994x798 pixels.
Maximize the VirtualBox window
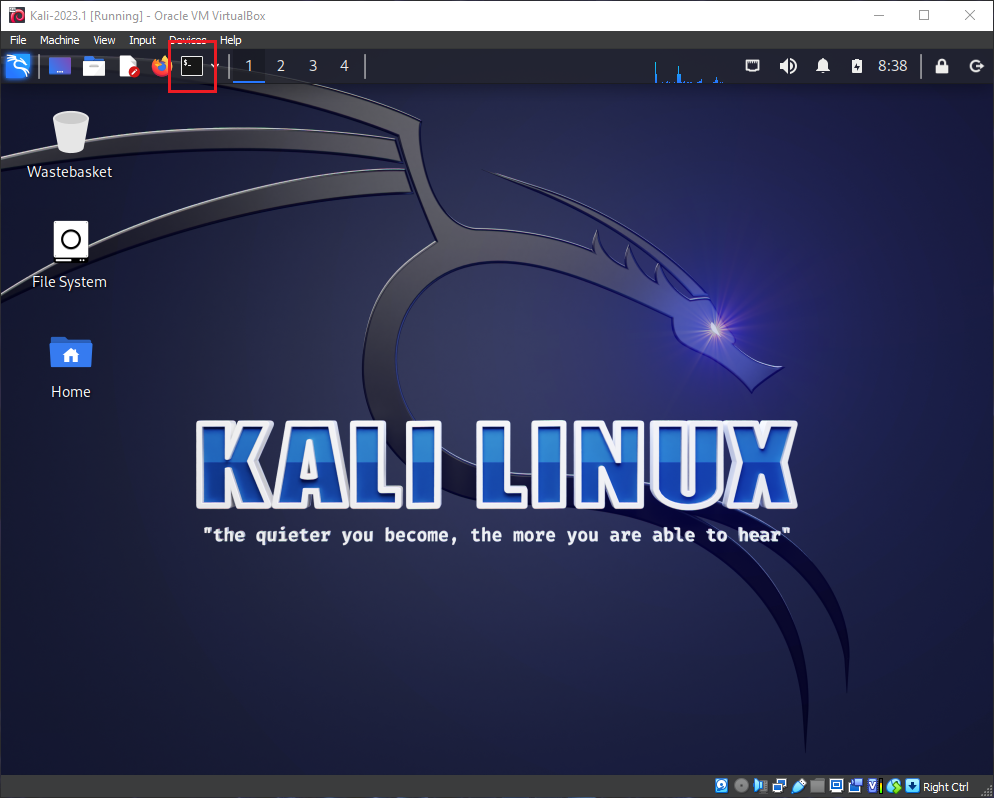click(x=924, y=15)
